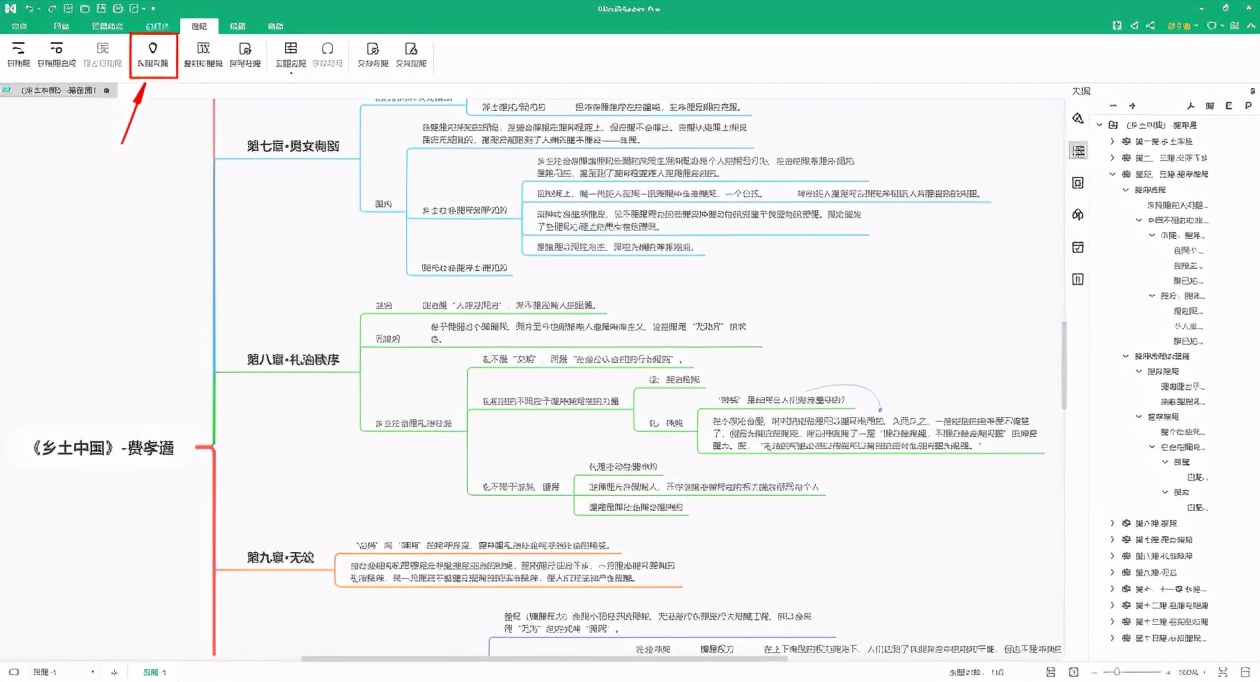Click the Undo icon in the title bar

click(29, 9)
